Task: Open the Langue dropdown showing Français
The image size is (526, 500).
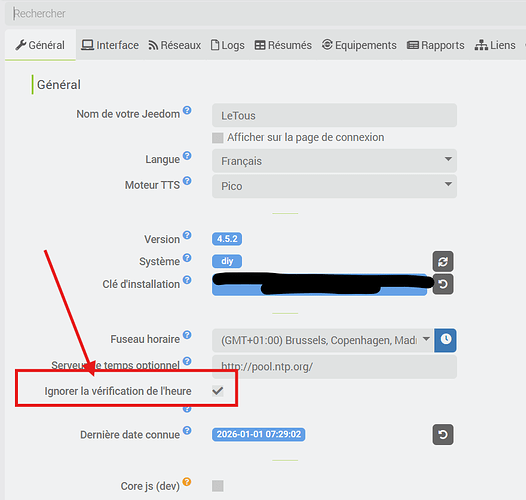Action: 334,161
